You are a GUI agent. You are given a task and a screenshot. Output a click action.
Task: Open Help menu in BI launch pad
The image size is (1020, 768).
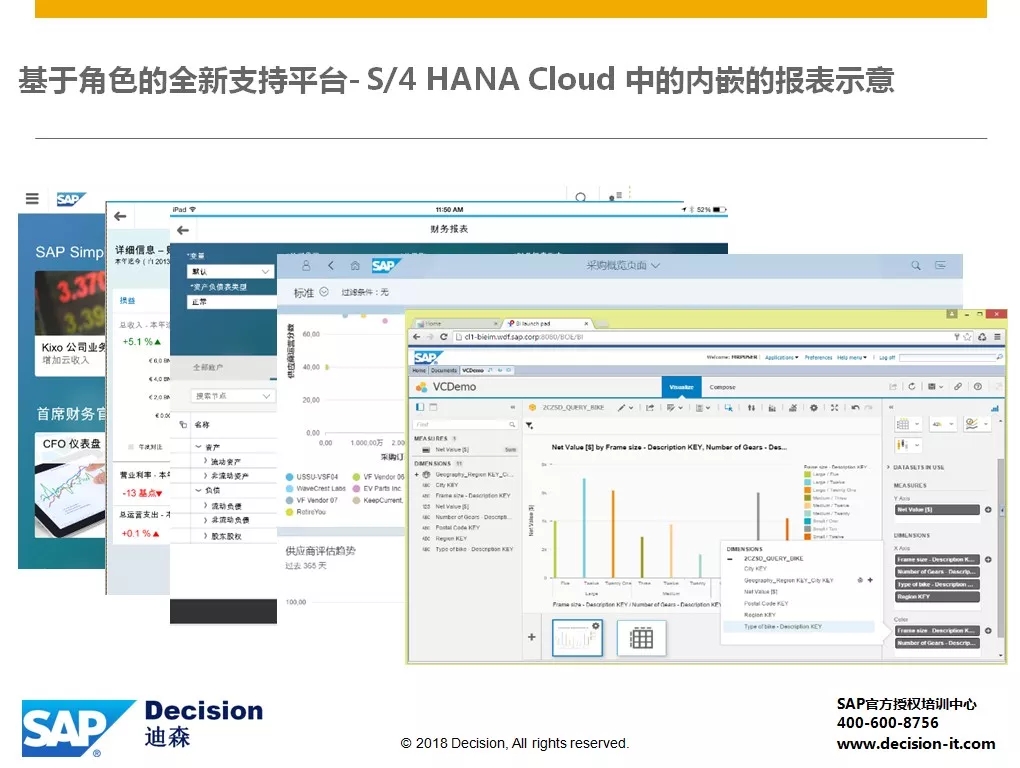(x=852, y=357)
